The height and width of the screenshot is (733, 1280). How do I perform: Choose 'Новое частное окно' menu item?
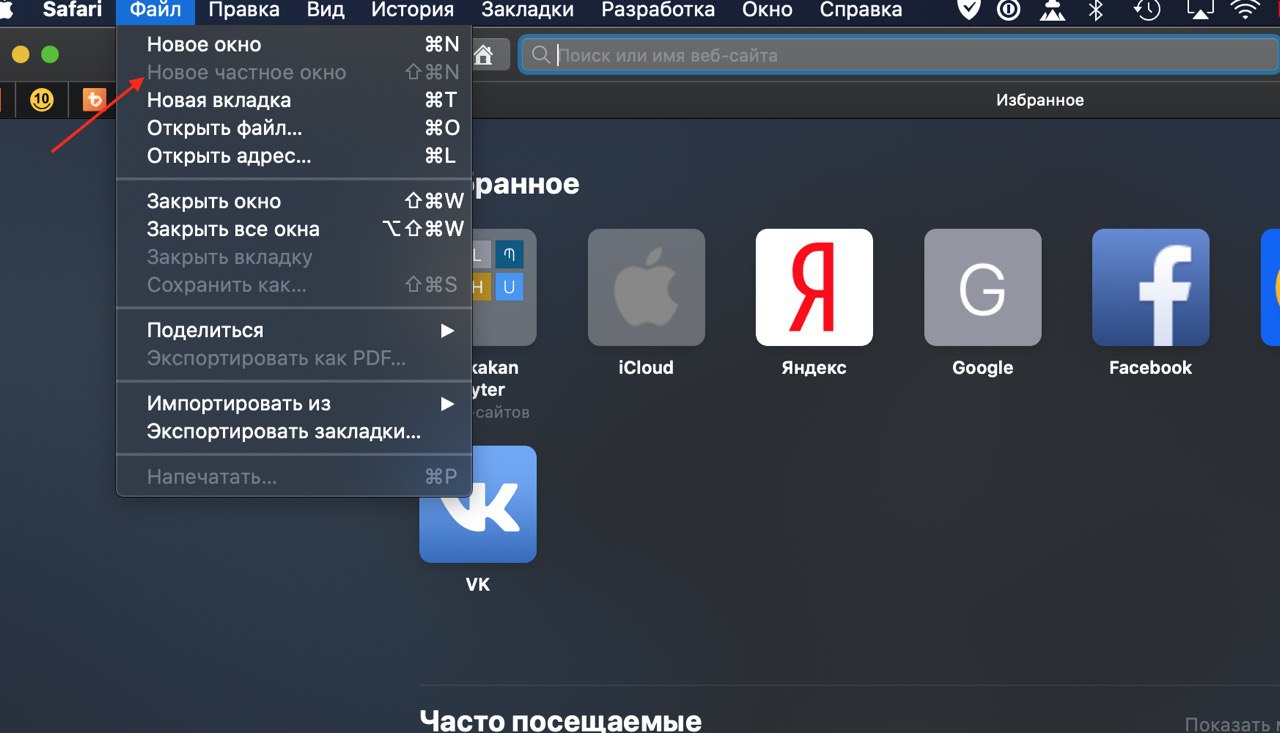tap(294, 73)
